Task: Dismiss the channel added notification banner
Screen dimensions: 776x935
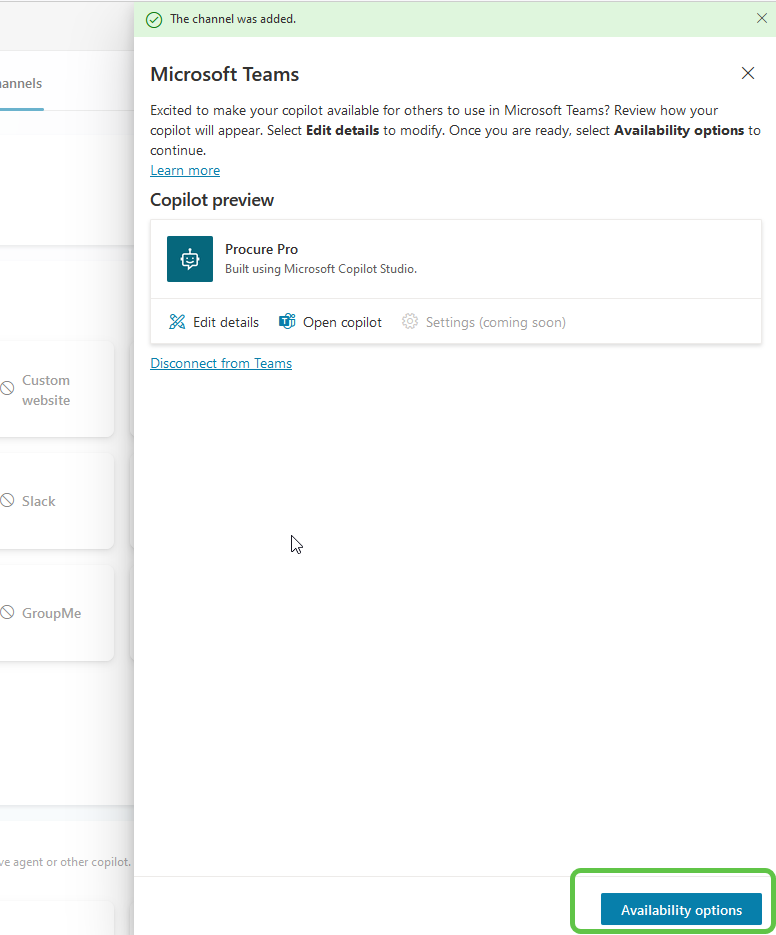Action: pyautogui.click(x=762, y=18)
